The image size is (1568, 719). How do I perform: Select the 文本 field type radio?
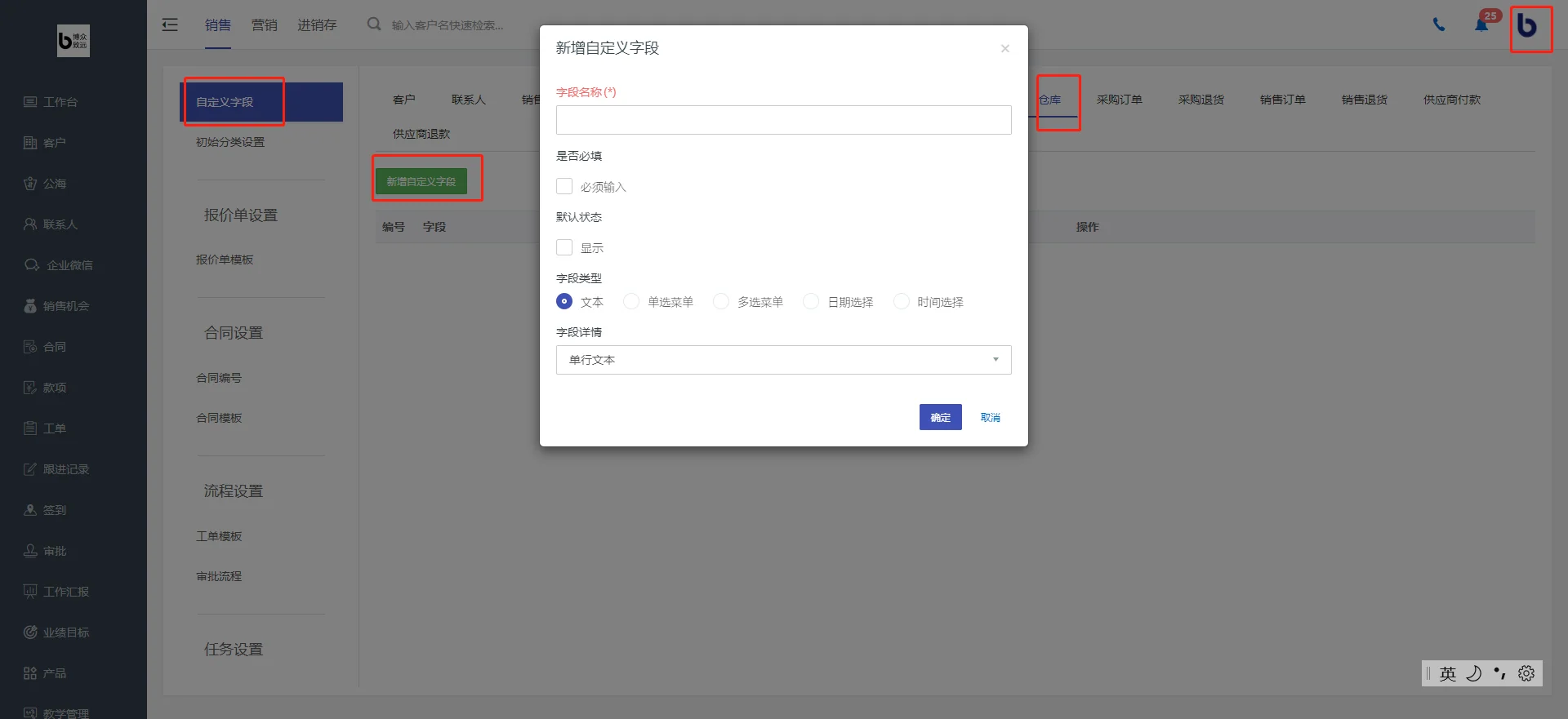pyautogui.click(x=564, y=301)
